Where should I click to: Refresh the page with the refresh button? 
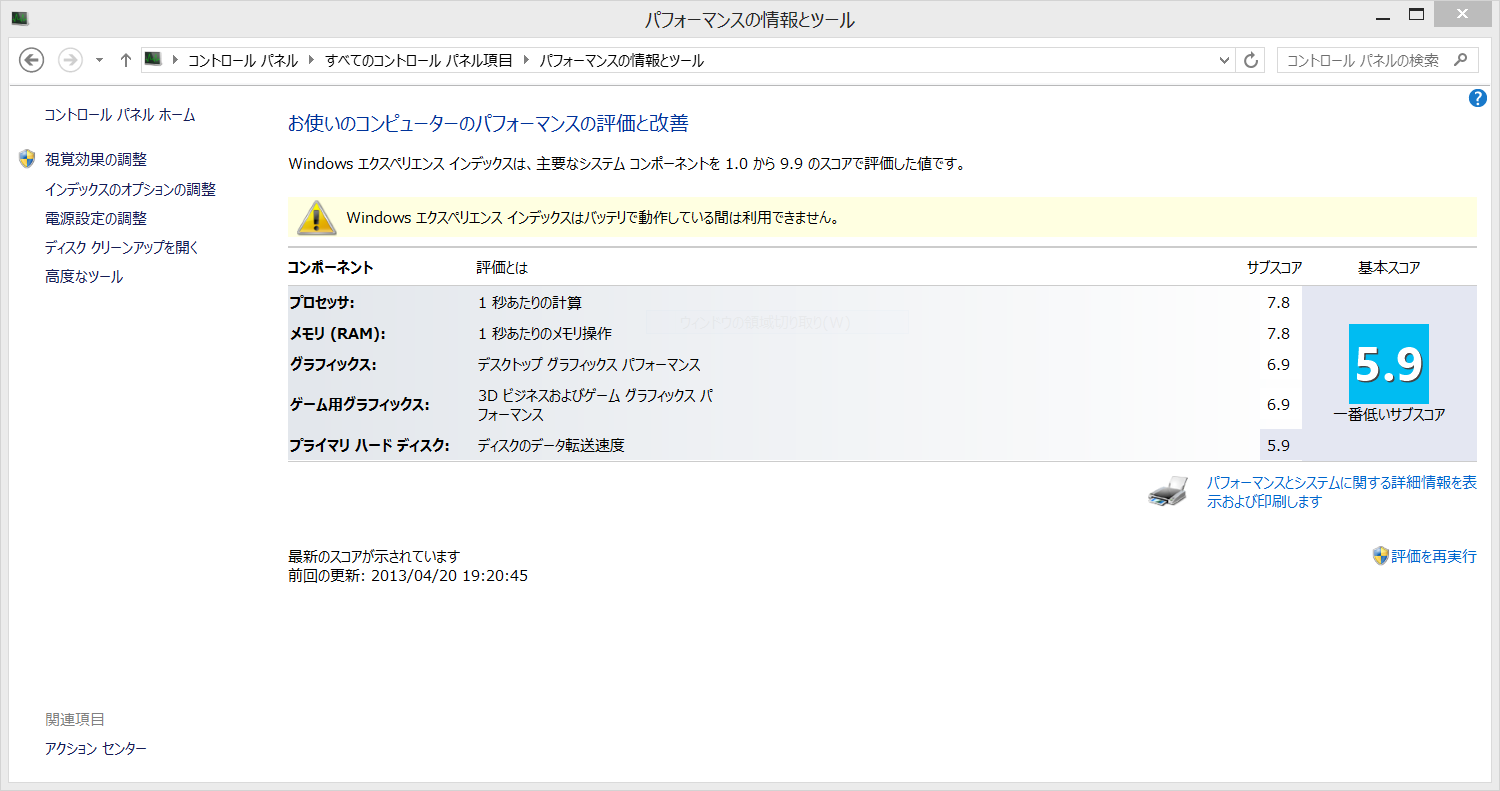tap(1250, 61)
